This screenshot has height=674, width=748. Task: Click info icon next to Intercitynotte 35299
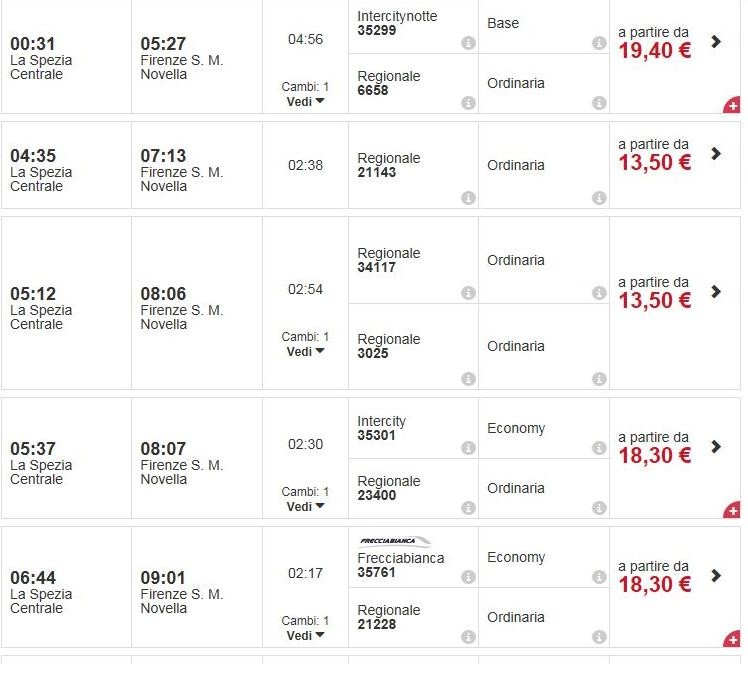[x=468, y=43]
